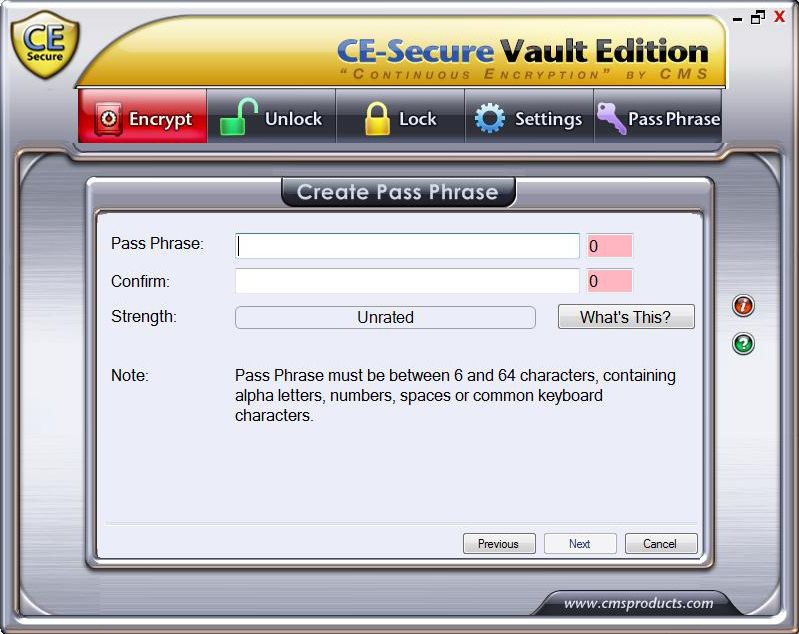Go back with the Previous button
Viewport: 799px width, 634px height.
click(499, 543)
